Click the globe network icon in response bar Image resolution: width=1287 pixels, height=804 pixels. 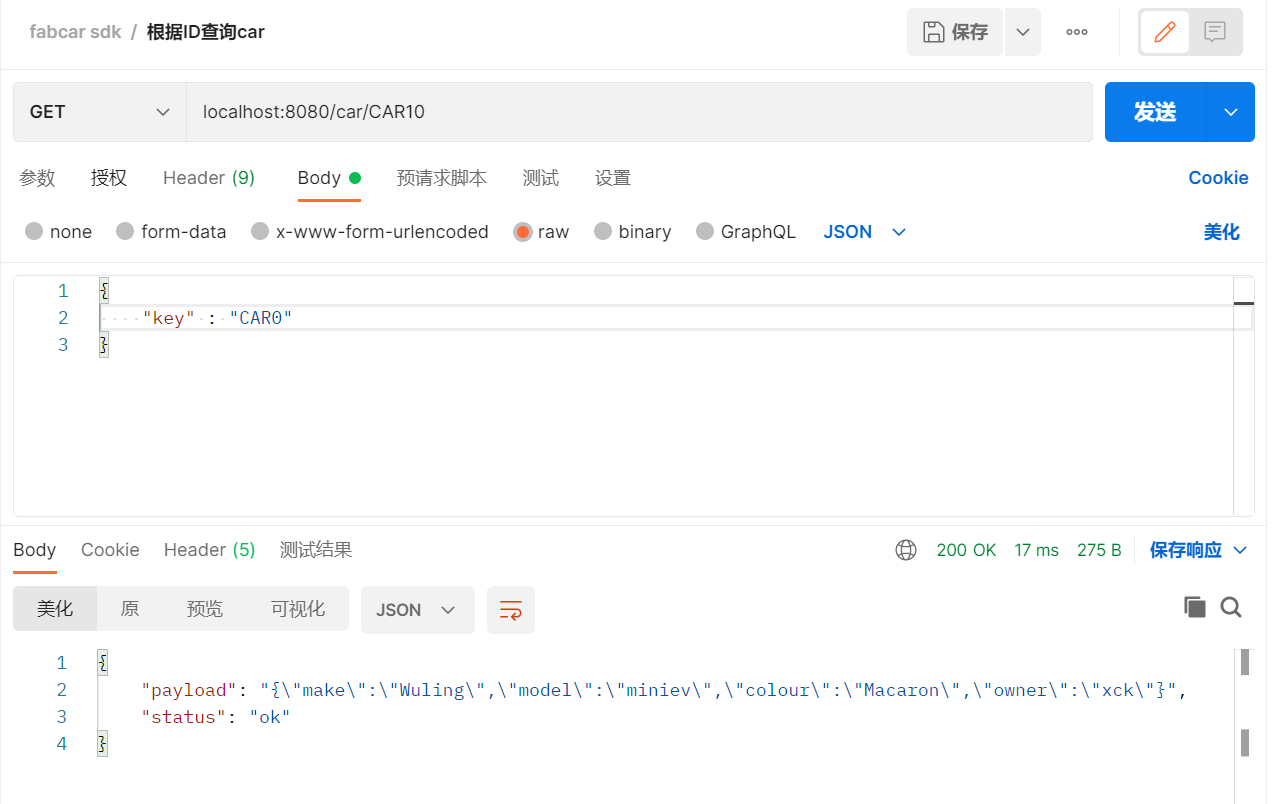point(906,549)
